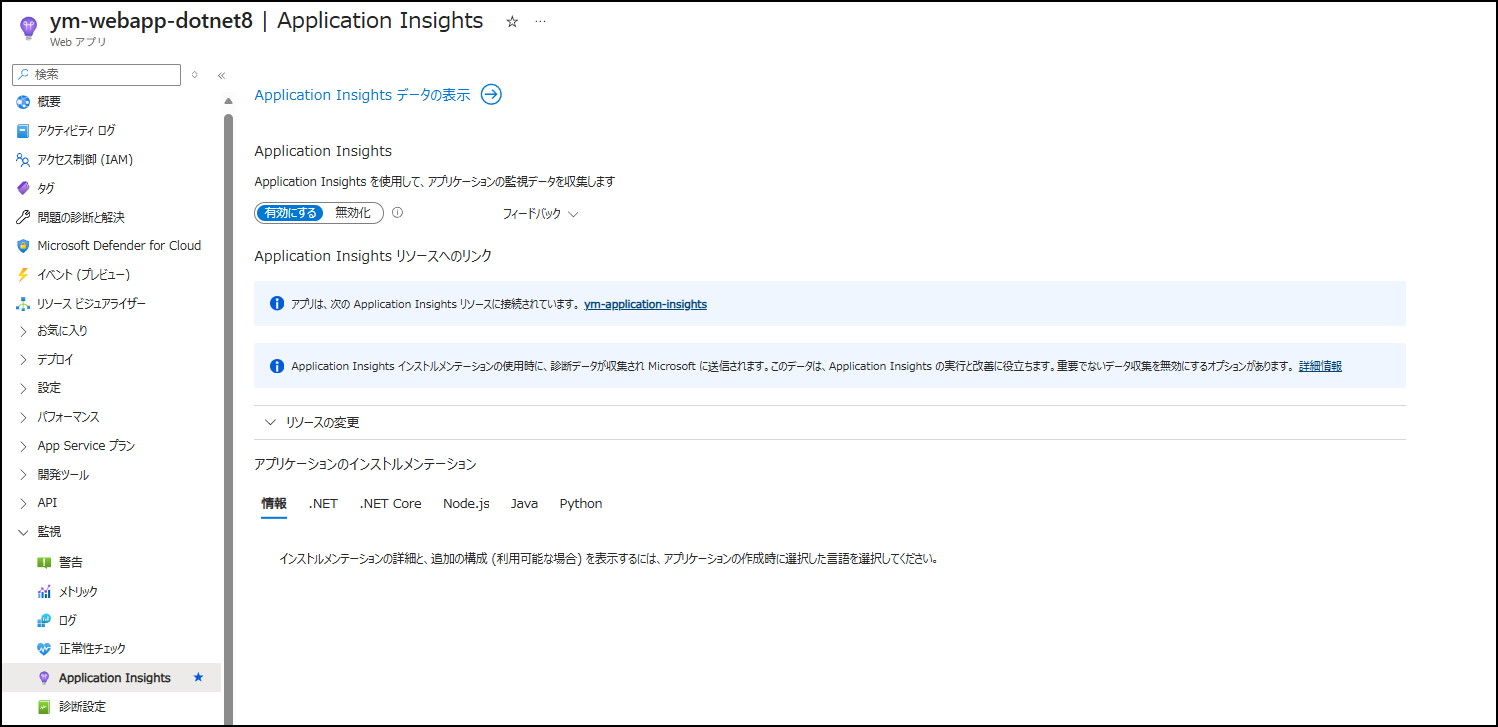Pin page with the favorite star icon in title
The image size is (1498, 727).
(x=512, y=21)
